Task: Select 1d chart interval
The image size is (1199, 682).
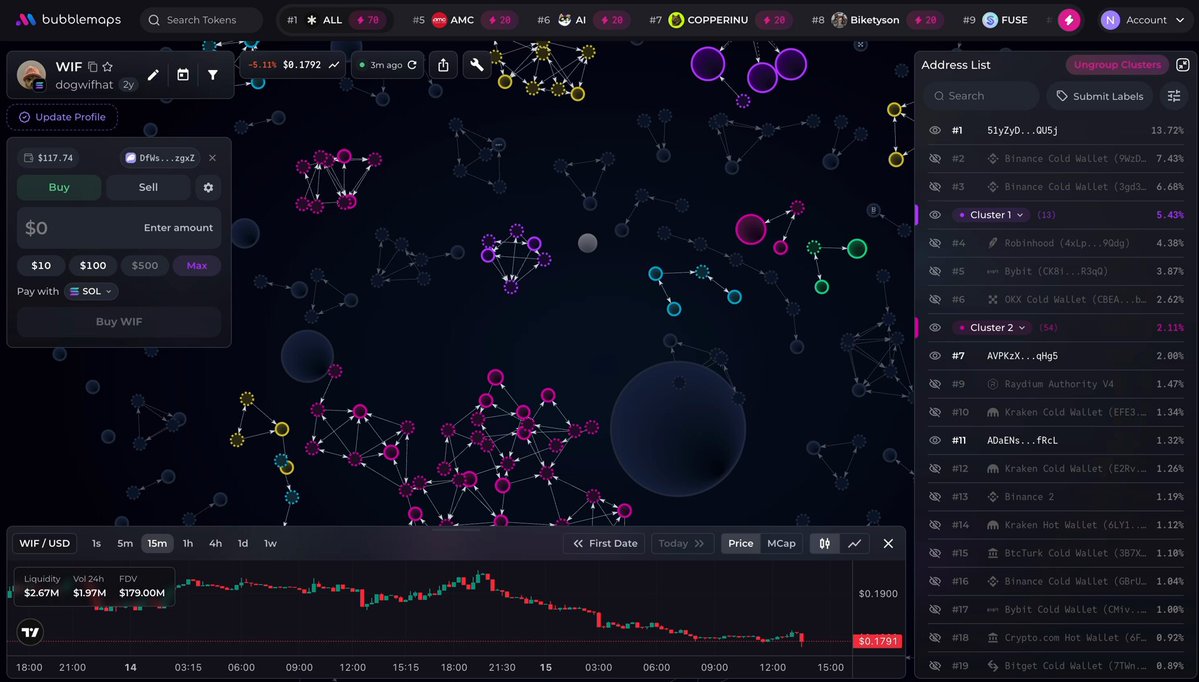Action: [243, 544]
